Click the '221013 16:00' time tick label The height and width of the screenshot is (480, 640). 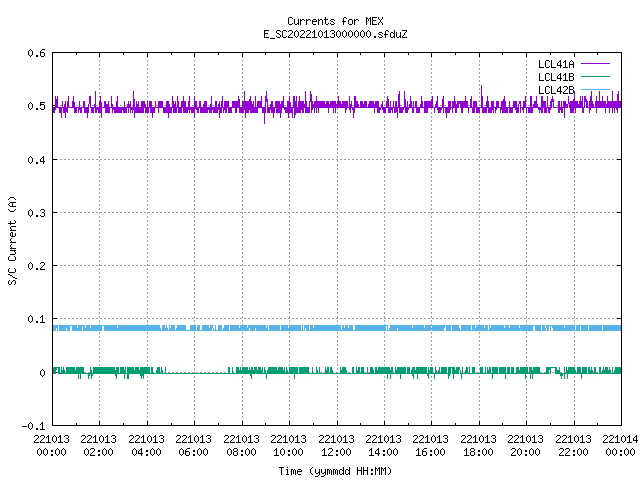point(431,445)
